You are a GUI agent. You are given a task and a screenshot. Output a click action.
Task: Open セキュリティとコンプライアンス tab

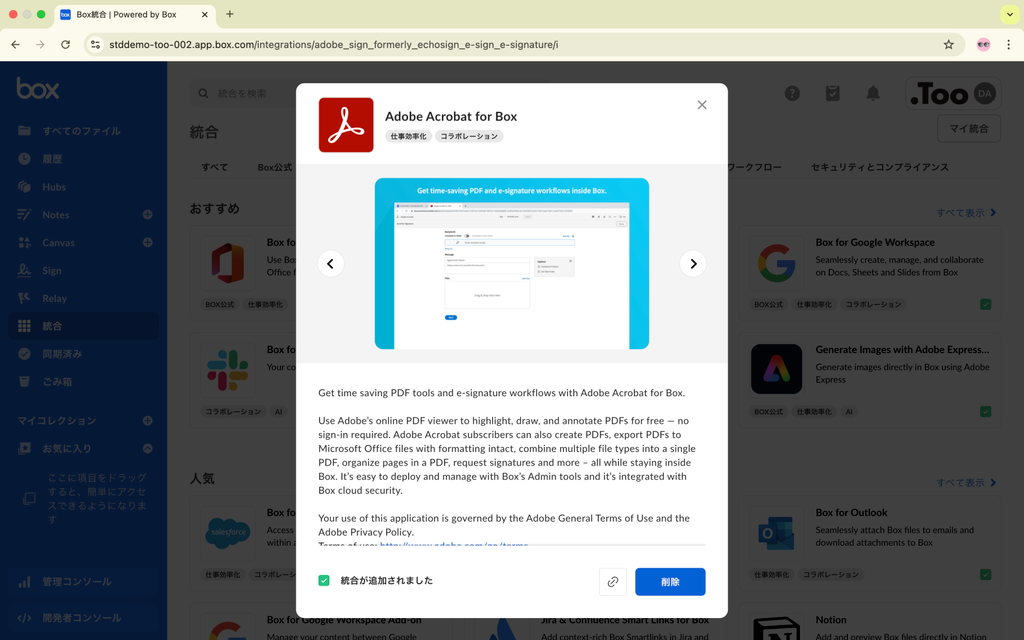(879, 167)
